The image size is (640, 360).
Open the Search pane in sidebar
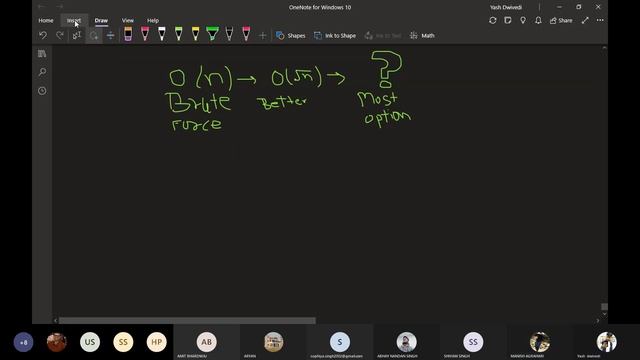click(x=42, y=72)
